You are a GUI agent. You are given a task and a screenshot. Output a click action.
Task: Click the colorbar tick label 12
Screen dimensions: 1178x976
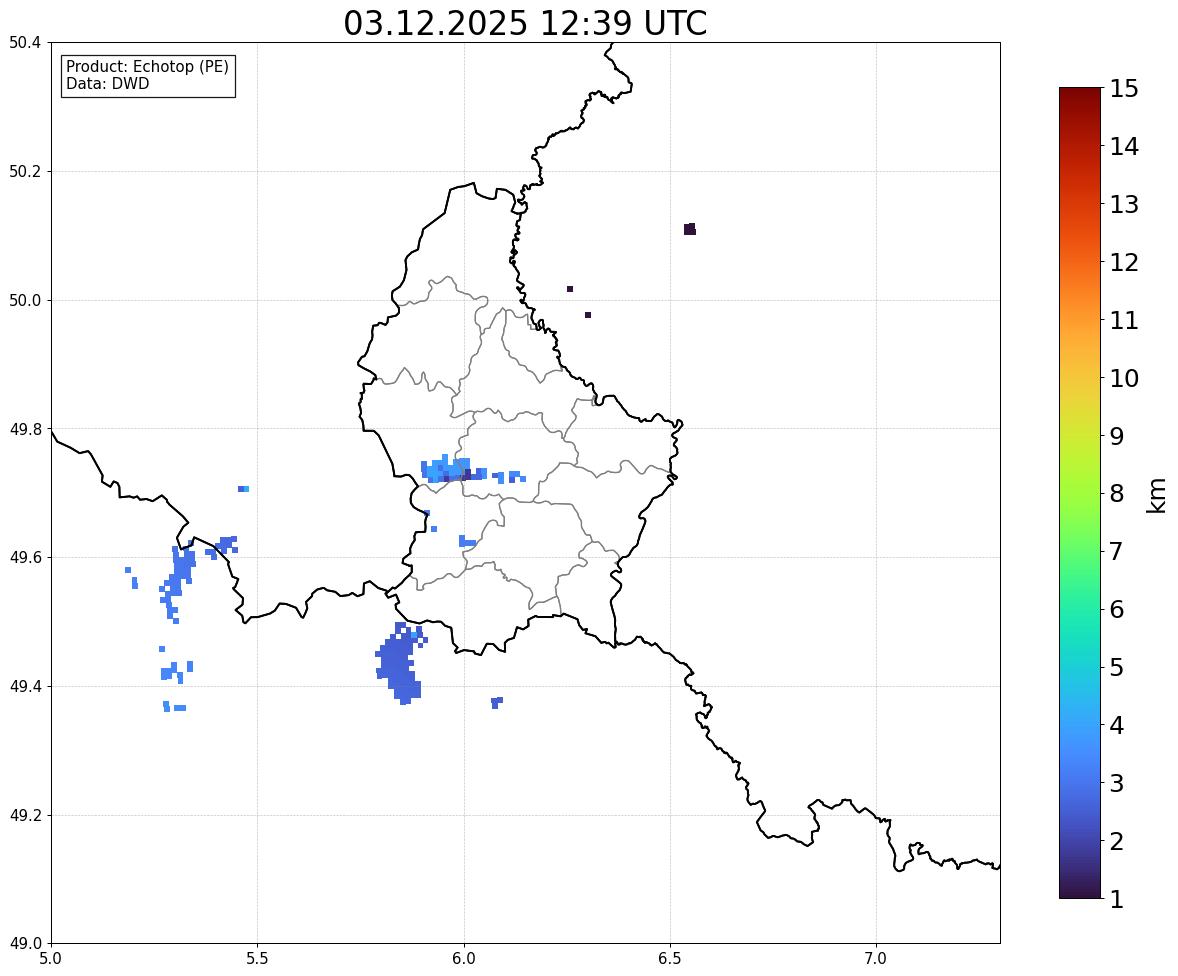pos(1124,262)
